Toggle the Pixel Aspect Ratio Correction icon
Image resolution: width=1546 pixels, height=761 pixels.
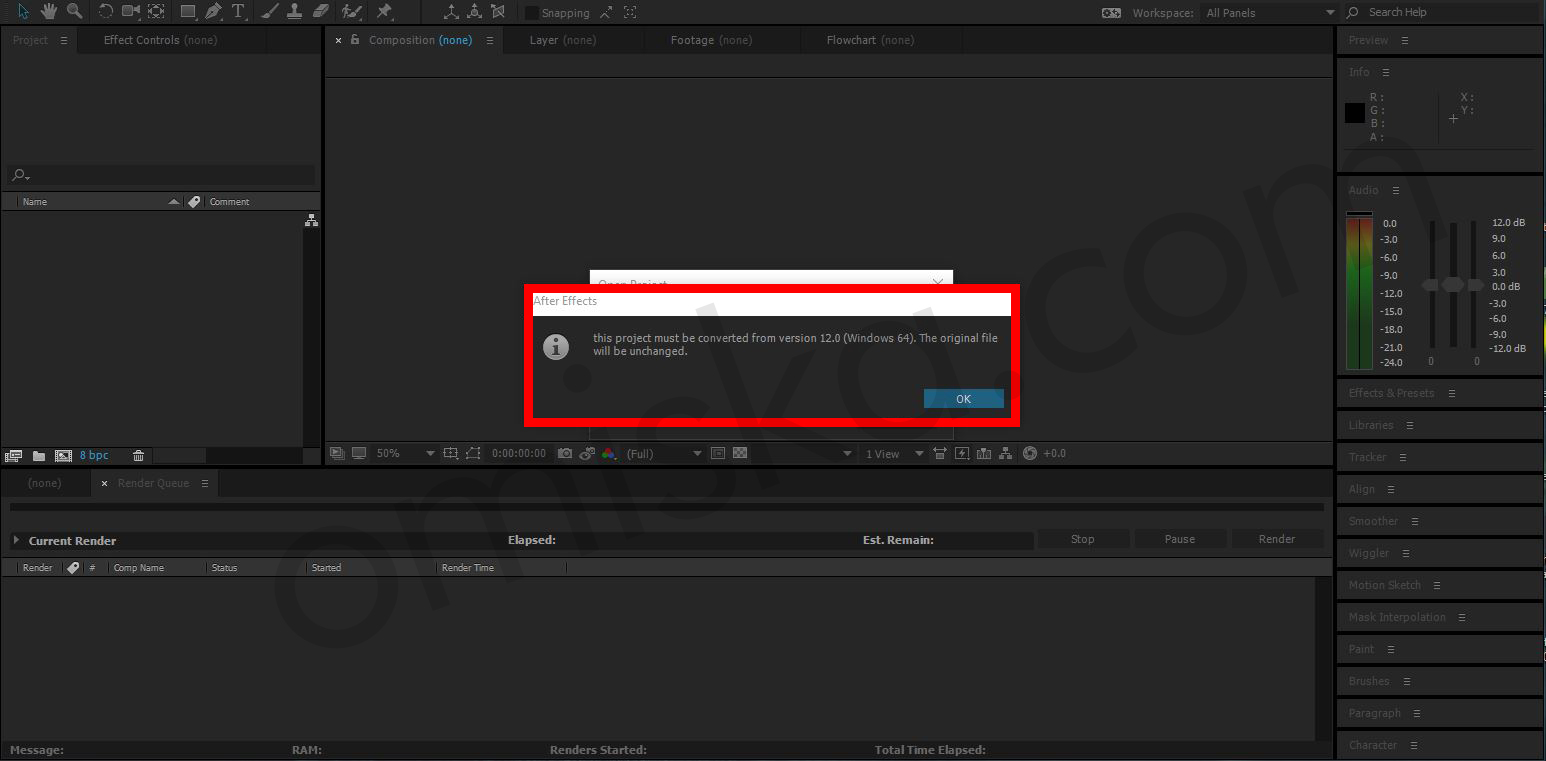939,453
